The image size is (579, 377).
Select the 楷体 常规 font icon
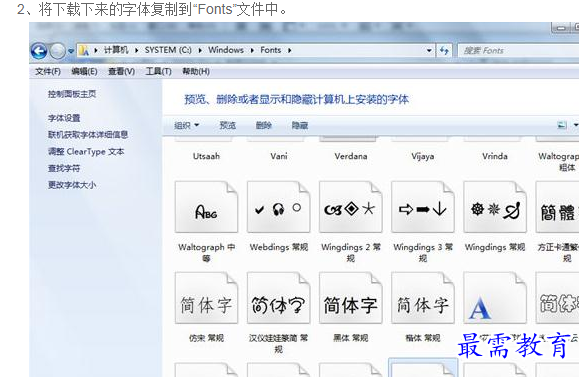[x=423, y=298]
